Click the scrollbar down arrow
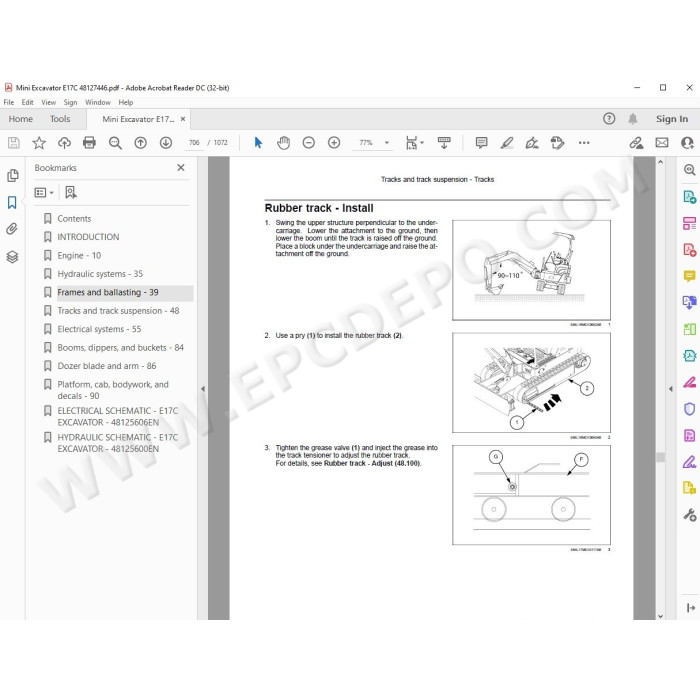 661,616
